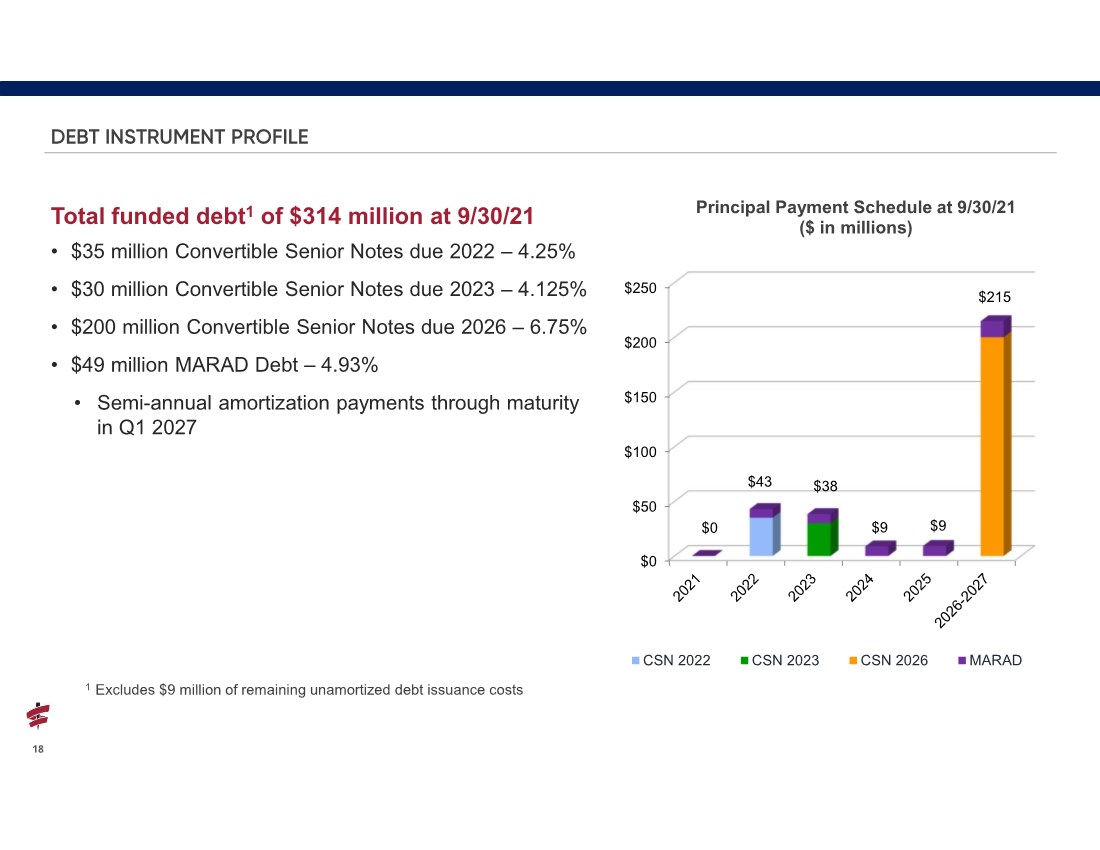Click the '2025' x-axis label
Image resolution: width=1100 pixels, height=850 pixels.
(x=917, y=588)
